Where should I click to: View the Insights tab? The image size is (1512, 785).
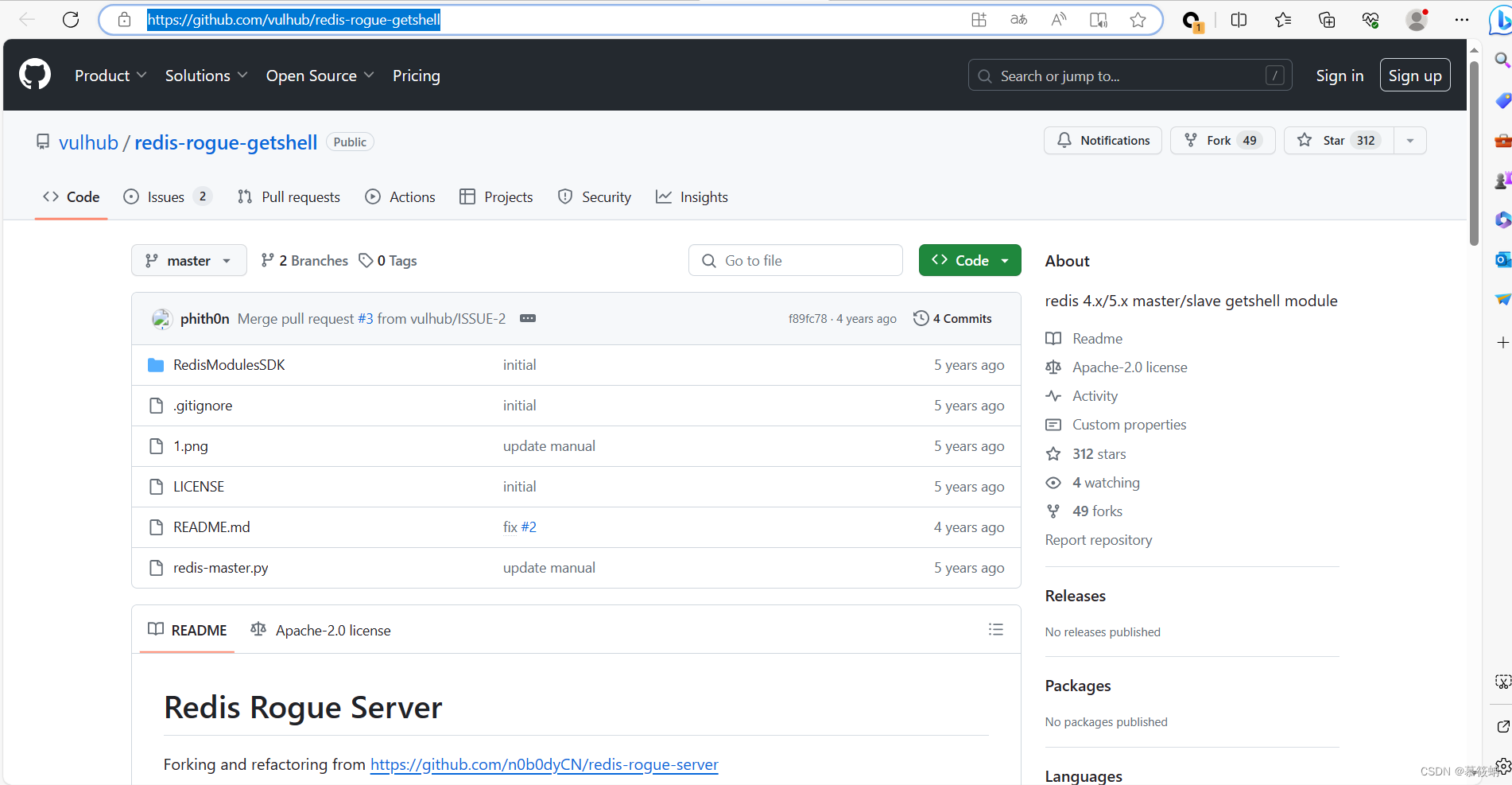(x=692, y=197)
